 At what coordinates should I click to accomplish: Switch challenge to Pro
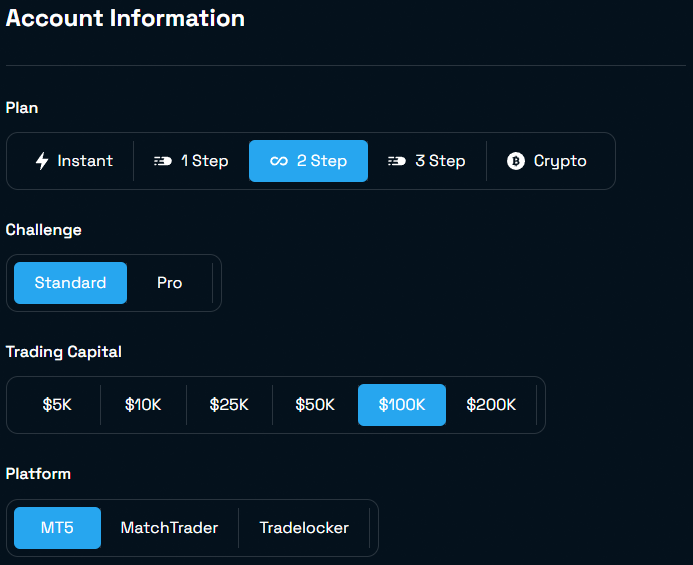(x=170, y=283)
